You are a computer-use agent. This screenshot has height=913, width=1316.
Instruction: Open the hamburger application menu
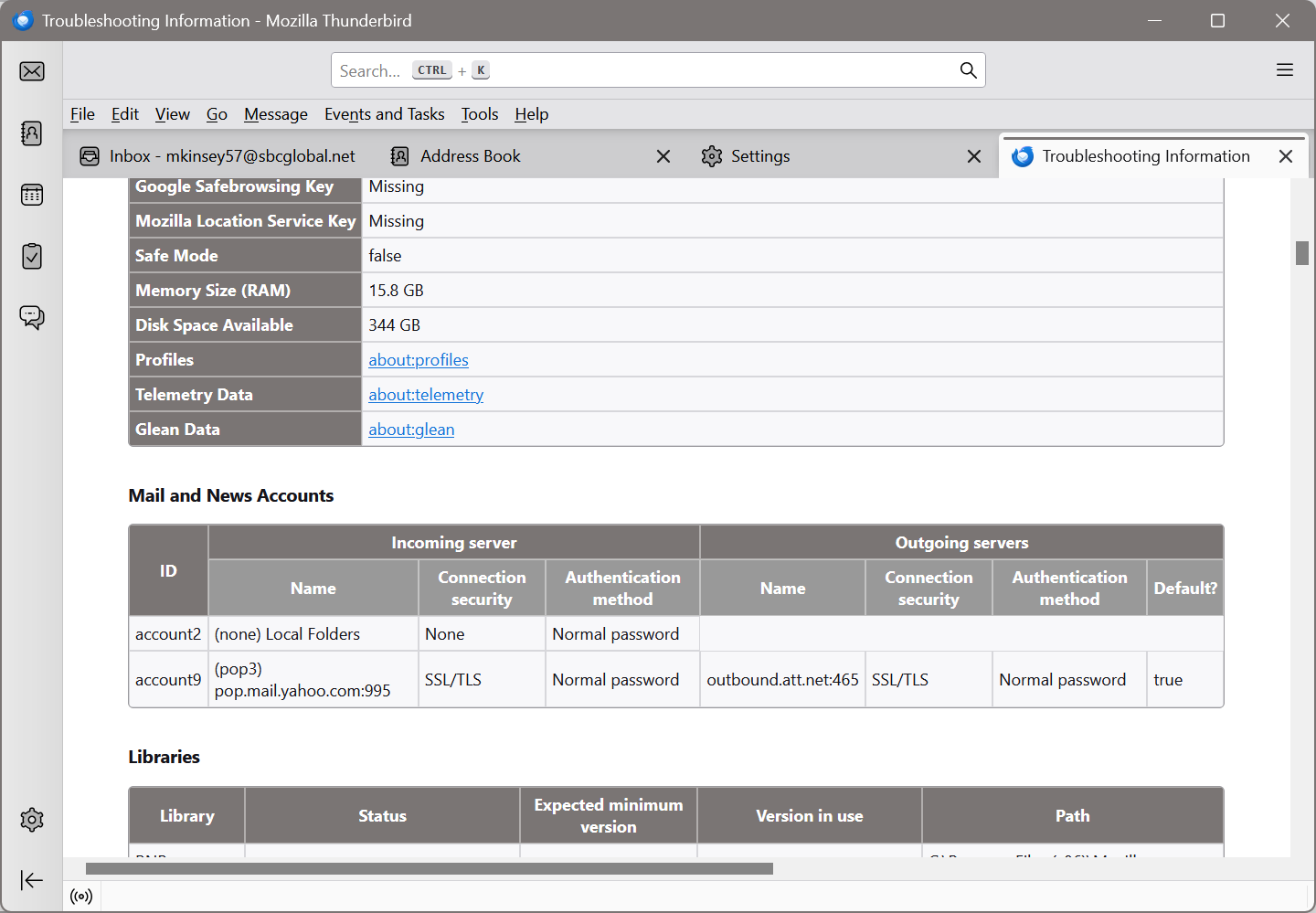click(x=1284, y=70)
